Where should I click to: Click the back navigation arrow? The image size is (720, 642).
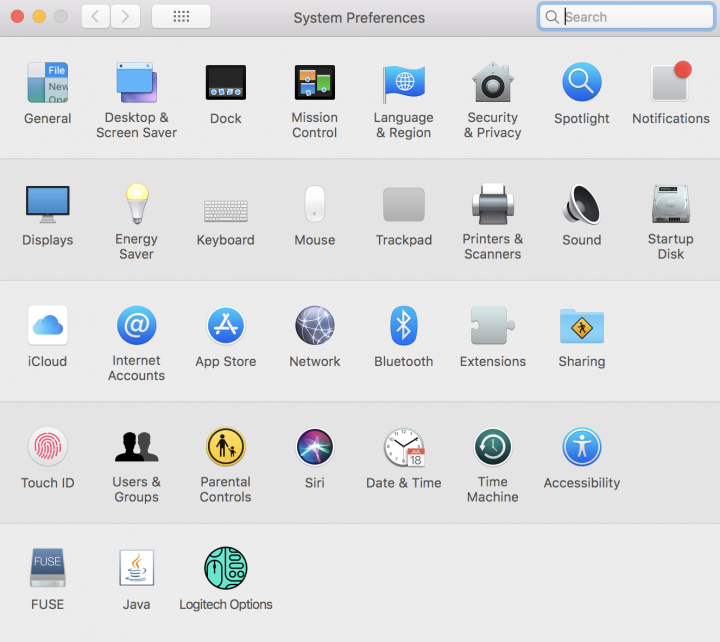96,17
